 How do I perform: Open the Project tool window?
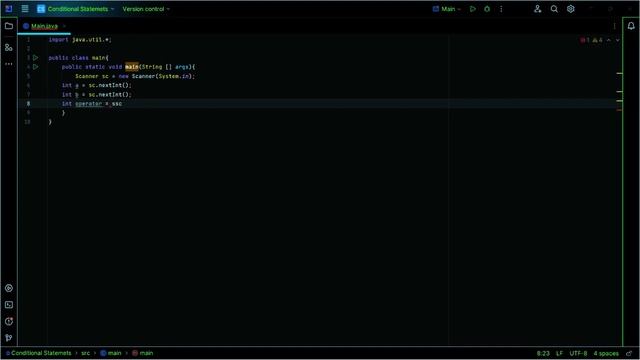(x=9, y=26)
